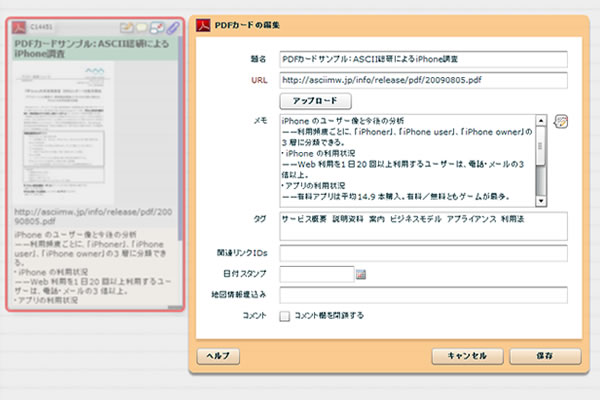The width and height of the screenshot is (600, 400).
Task: Open the calendar picker next to 日付スタンプ
Action: [362, 274]
